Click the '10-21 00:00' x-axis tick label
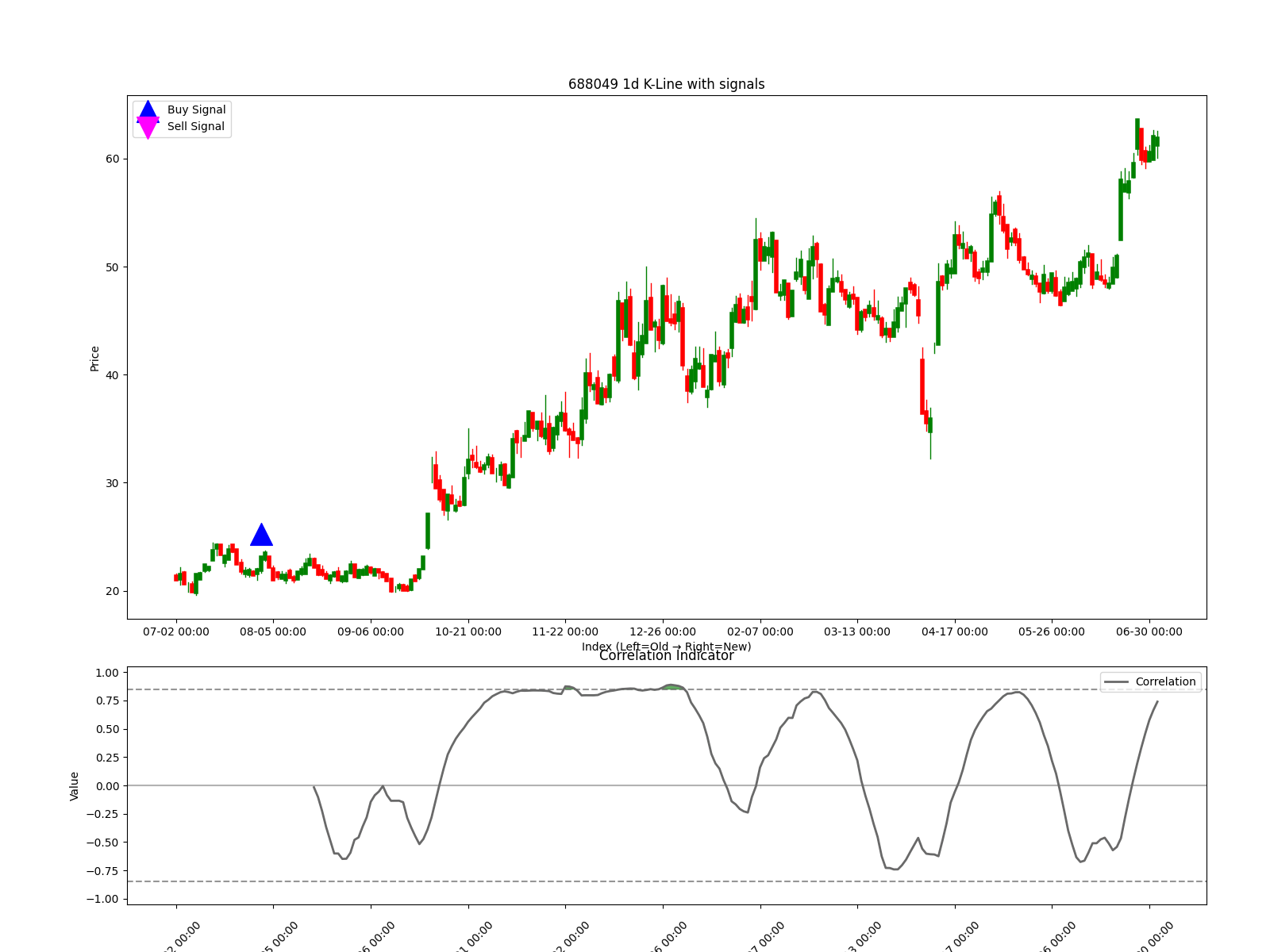1270x952 pixels. pos(468,631)
